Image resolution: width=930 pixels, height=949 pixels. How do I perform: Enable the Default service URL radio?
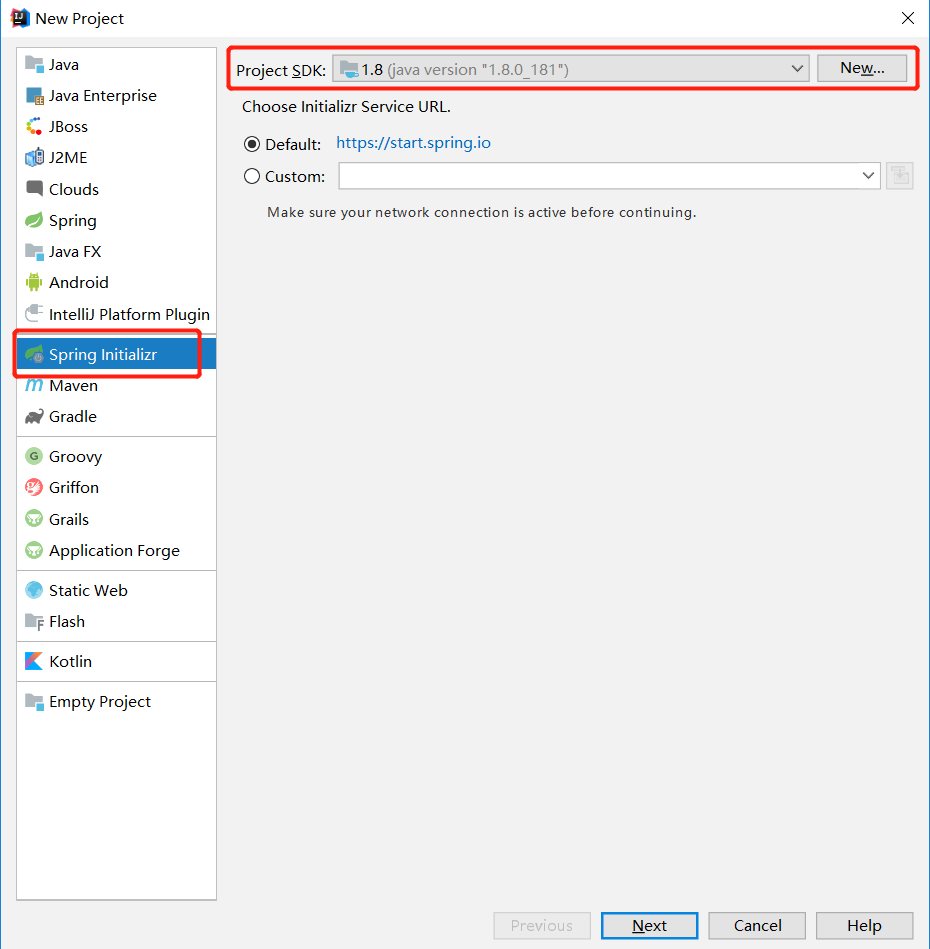click(252, 144)
